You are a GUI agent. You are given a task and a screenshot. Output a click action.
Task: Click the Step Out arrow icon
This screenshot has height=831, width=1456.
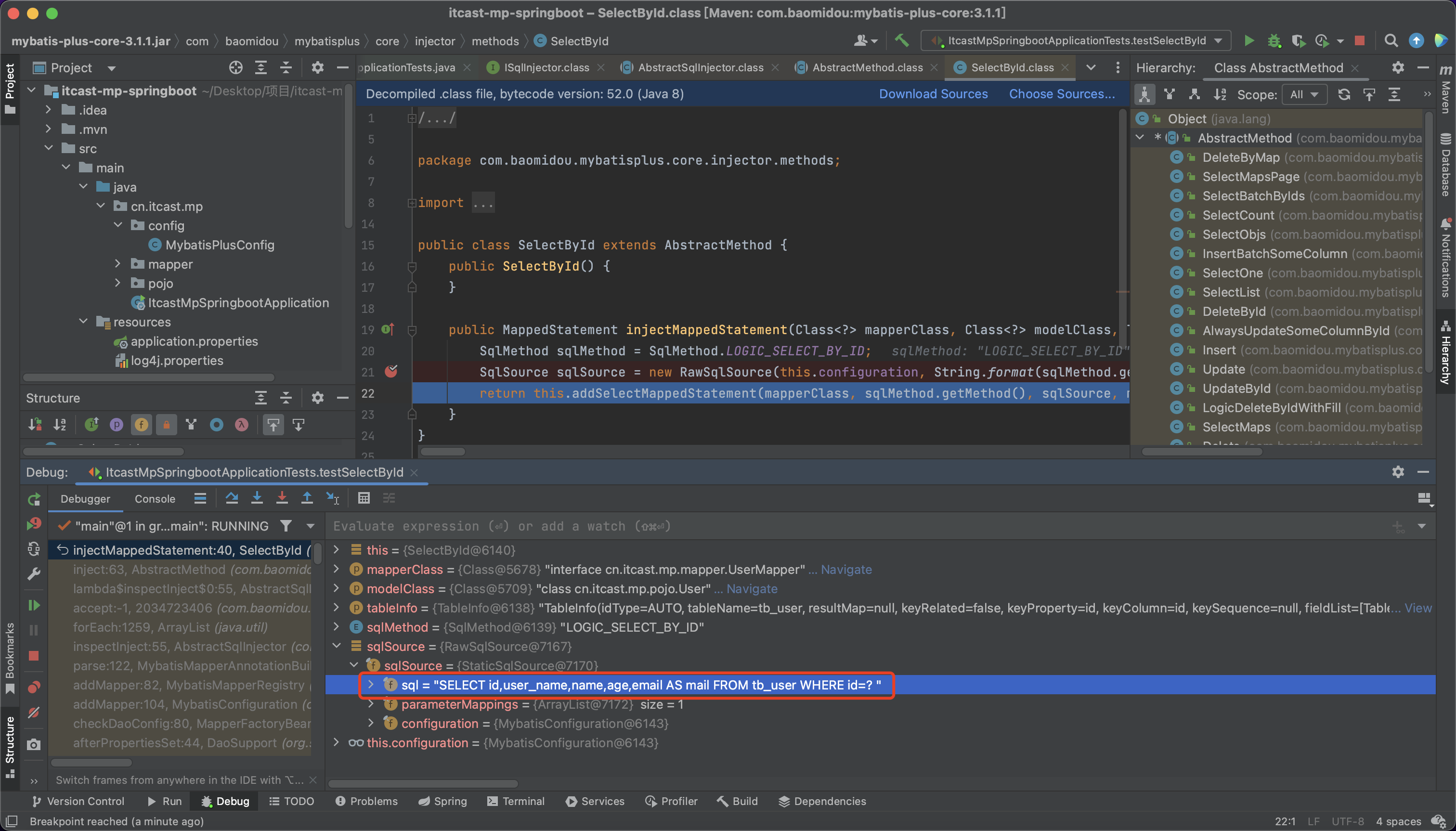tap(307, 498)
